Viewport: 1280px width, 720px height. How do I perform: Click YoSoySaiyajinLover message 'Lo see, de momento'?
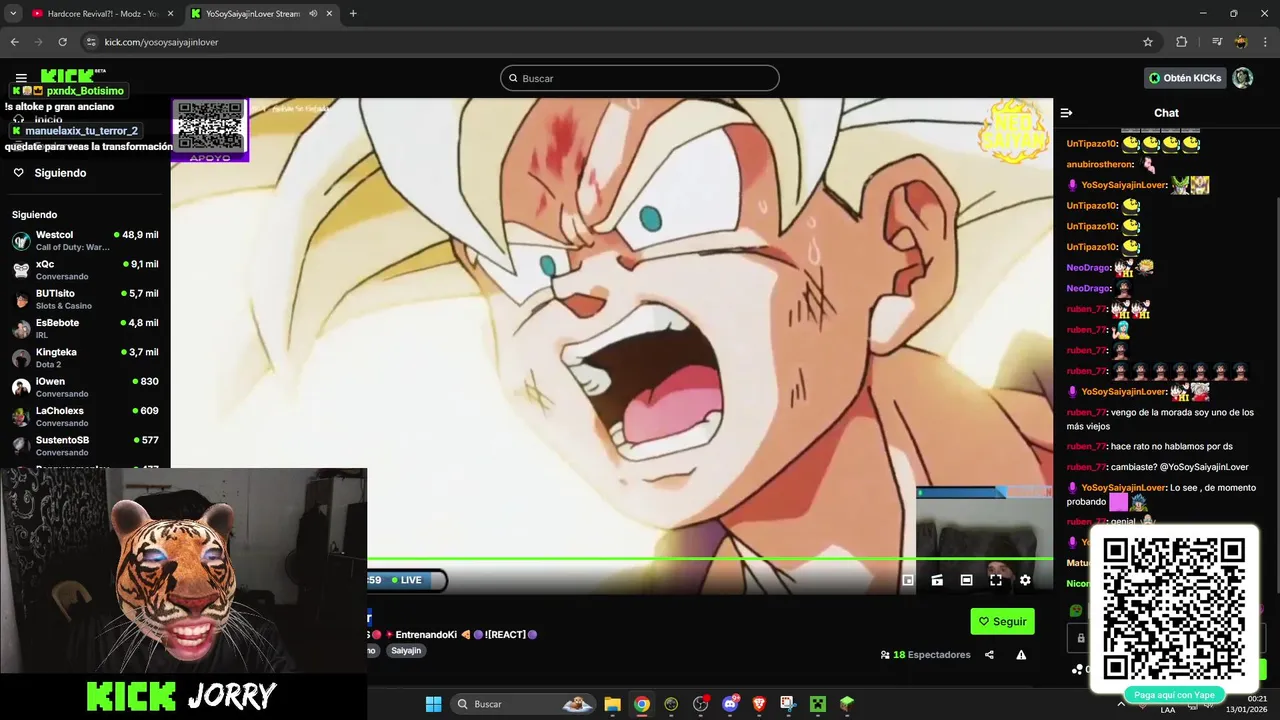(1160, 494)
